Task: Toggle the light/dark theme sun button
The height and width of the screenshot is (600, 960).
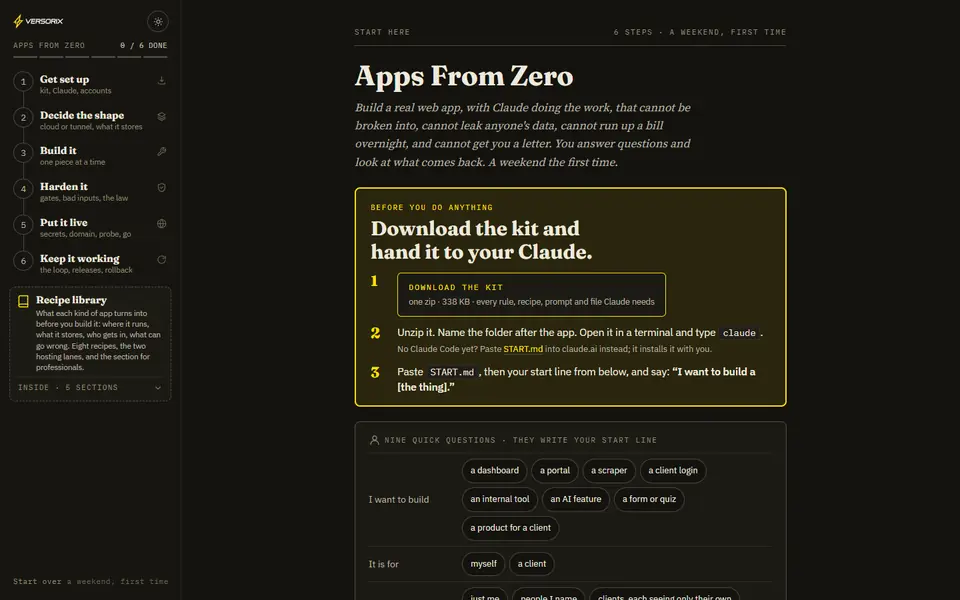Action: (158, 21)
